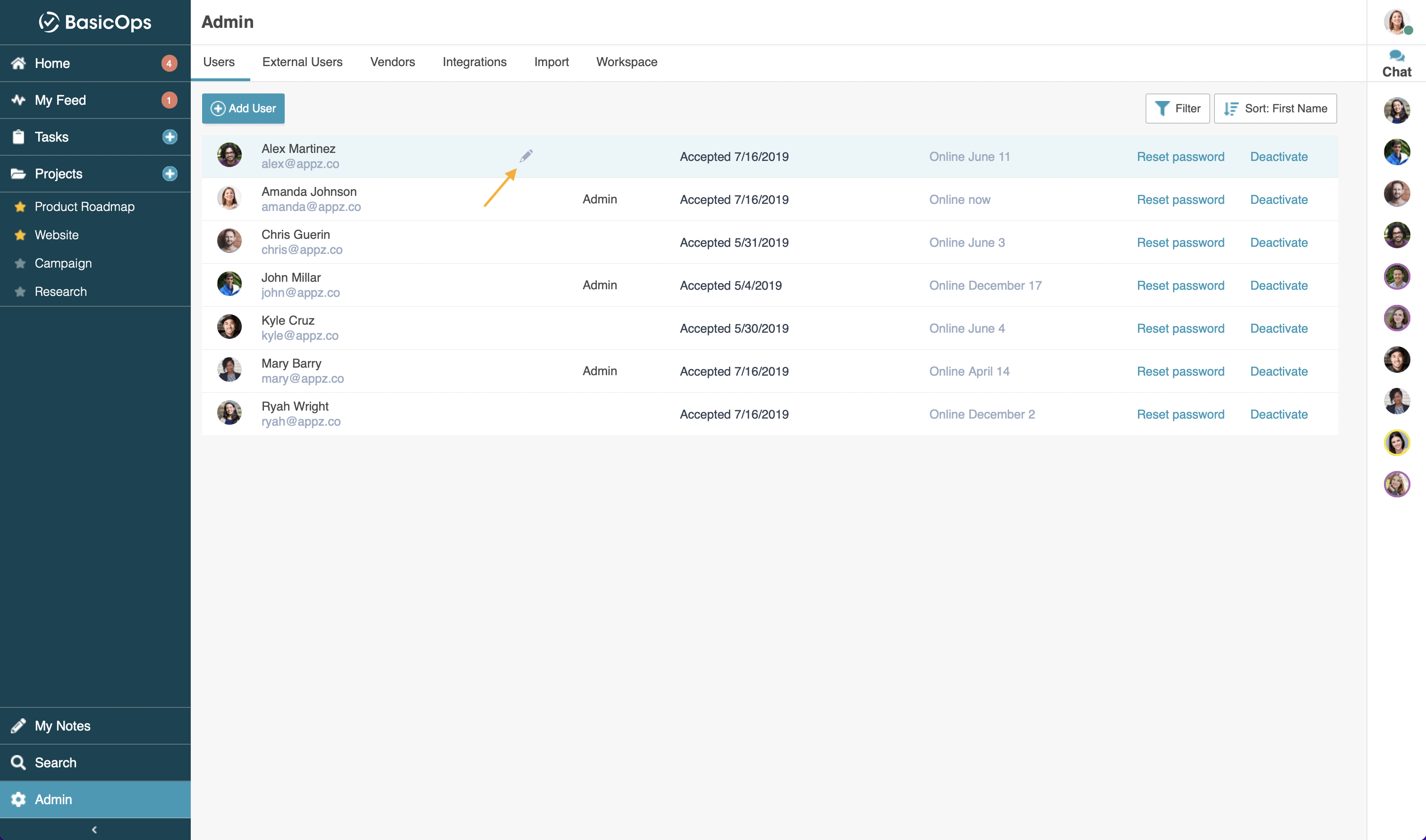Open Search from the sidebar
This screenshot has width=1426, height=840.
[x=55, y=763]
